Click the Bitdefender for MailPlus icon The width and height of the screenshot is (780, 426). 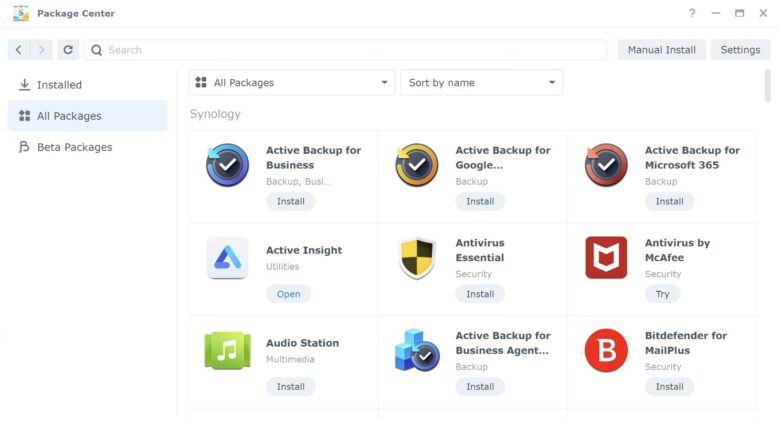tap(606, 351)
